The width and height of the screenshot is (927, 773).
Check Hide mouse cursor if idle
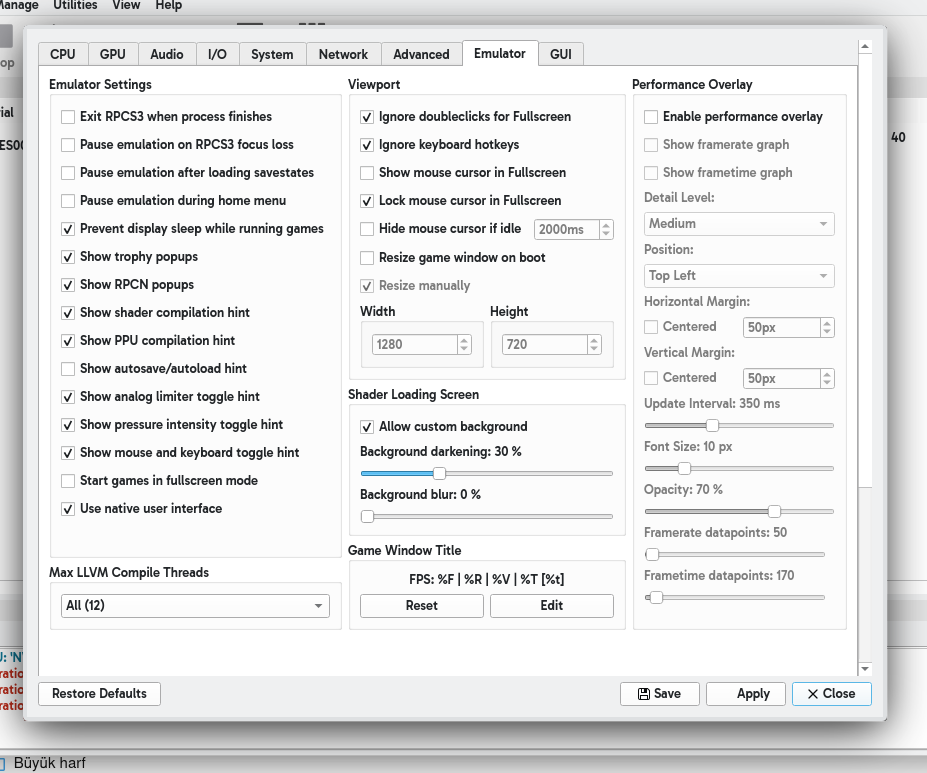pyautogui.click(x=367, y=229)
